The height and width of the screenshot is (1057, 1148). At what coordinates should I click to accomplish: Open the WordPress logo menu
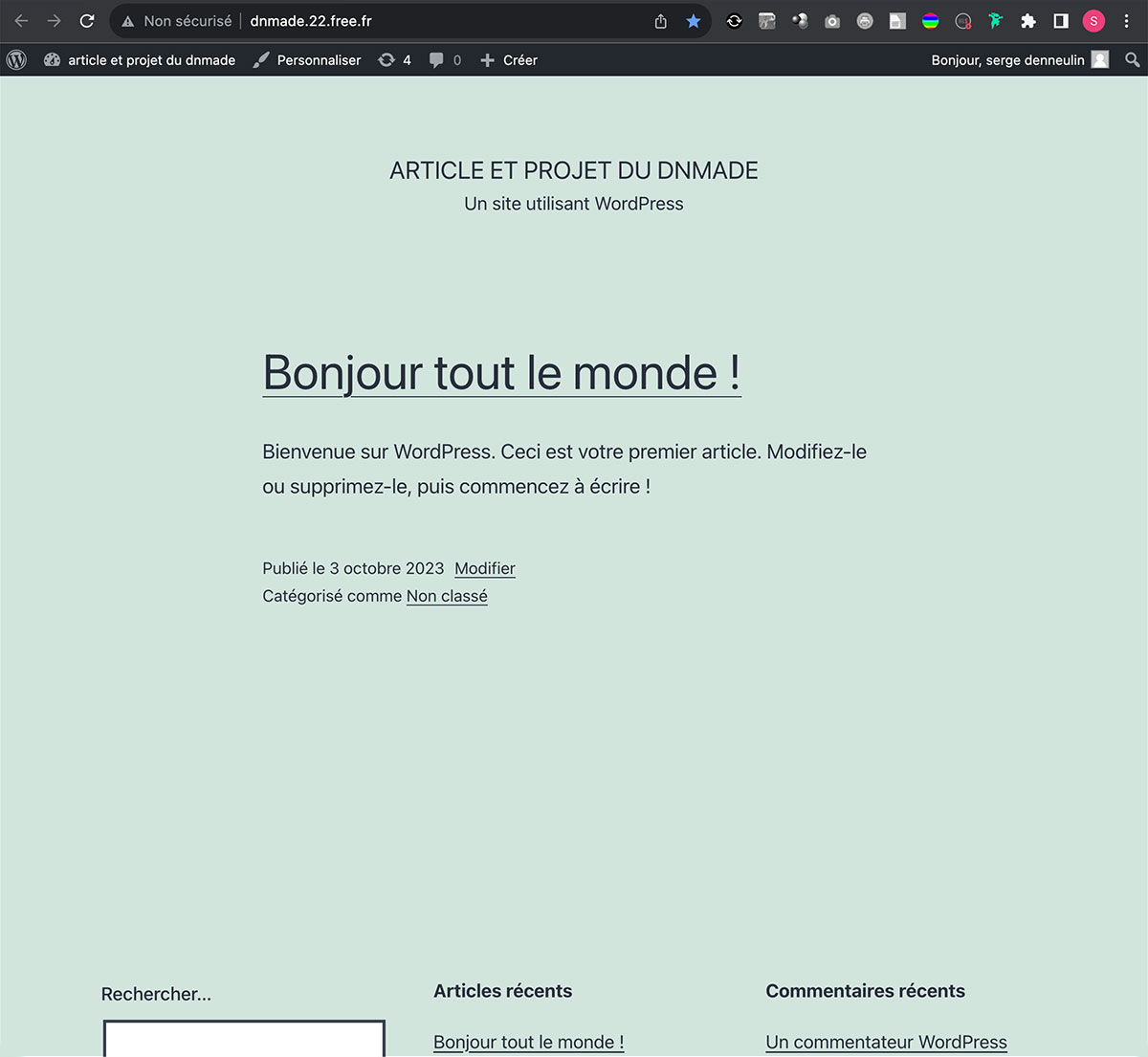click(x=16, y=59)
